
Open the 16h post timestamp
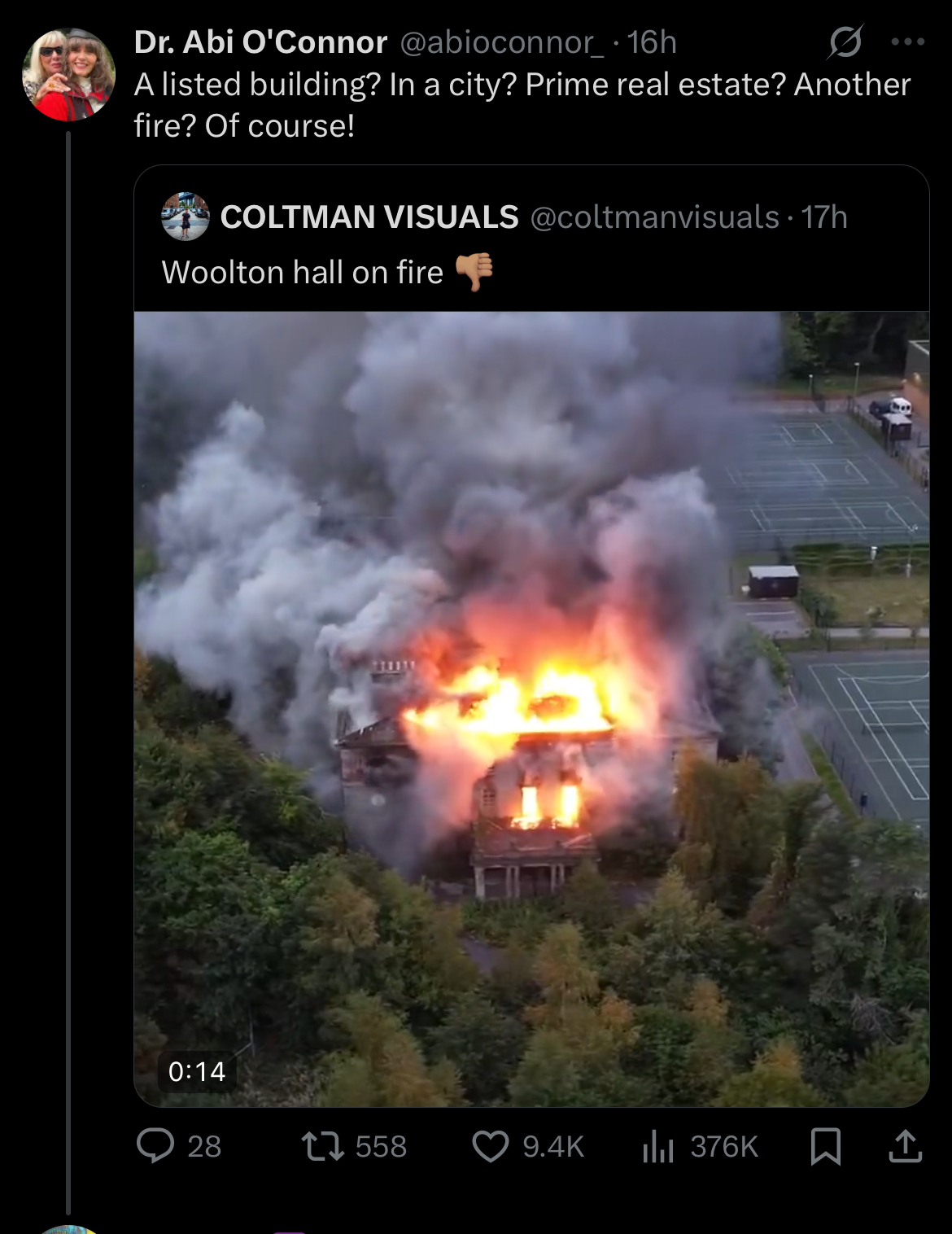coord(652,42)
